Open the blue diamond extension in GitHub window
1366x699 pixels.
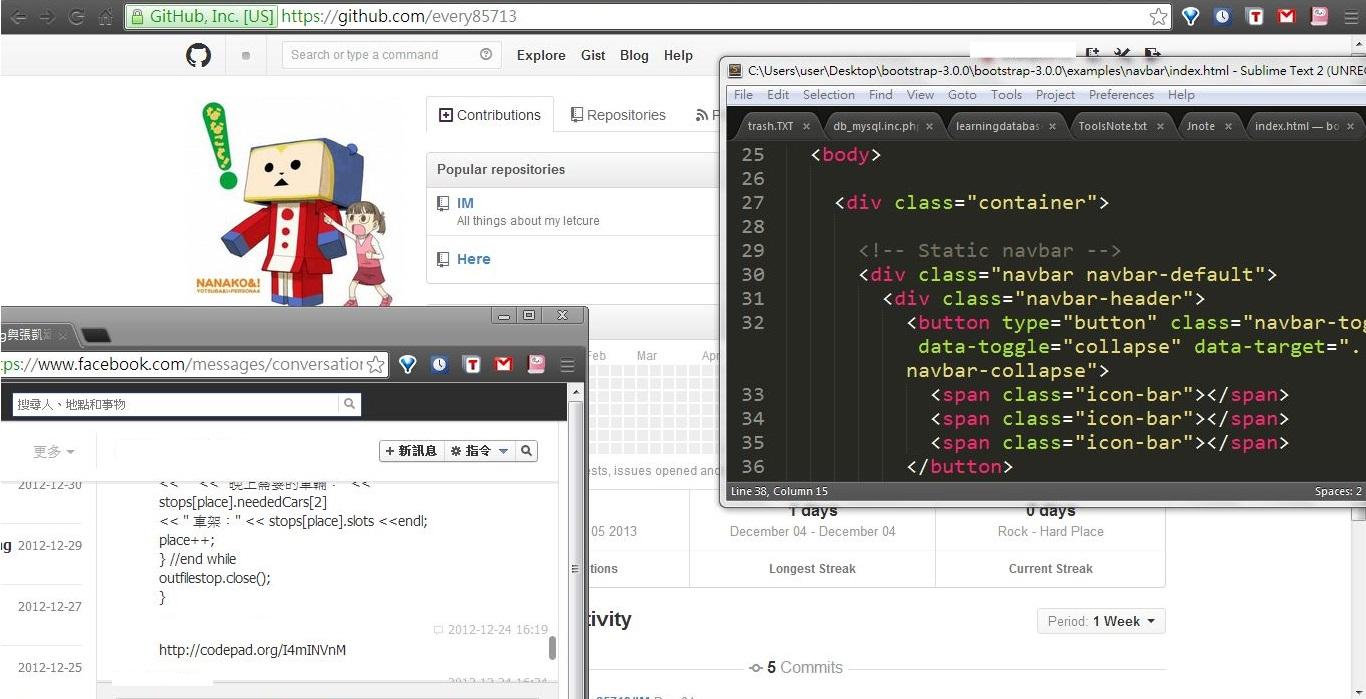pyautogui.click(x=1190, y=16)
